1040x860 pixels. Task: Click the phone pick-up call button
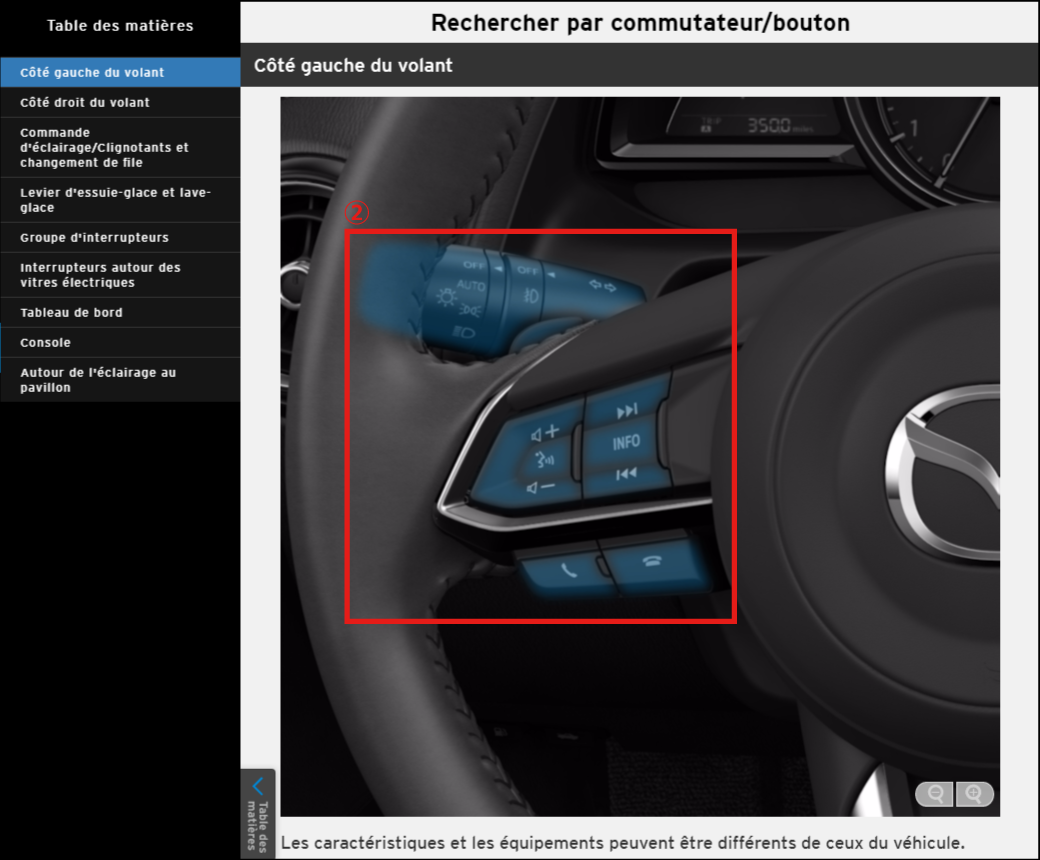pyautogui.click(x=568, y=571)
